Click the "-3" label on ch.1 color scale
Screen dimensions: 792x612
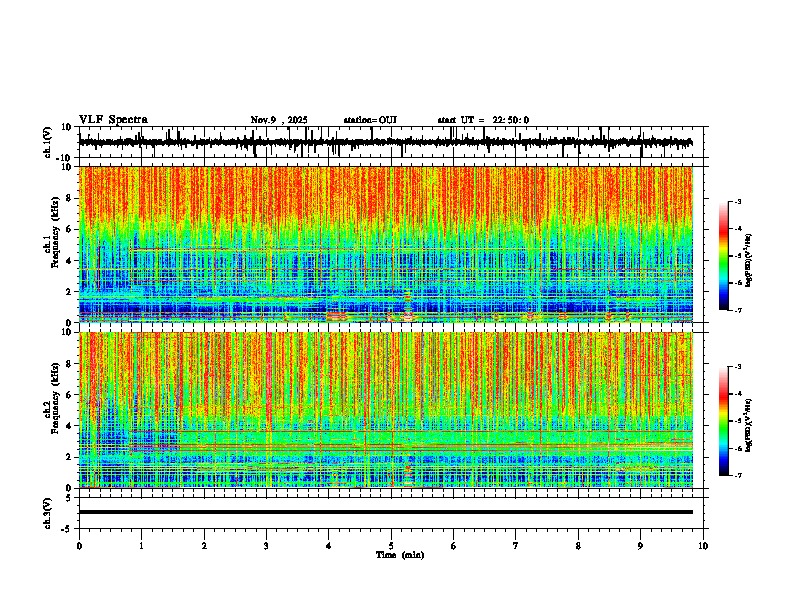pos(738,202)
